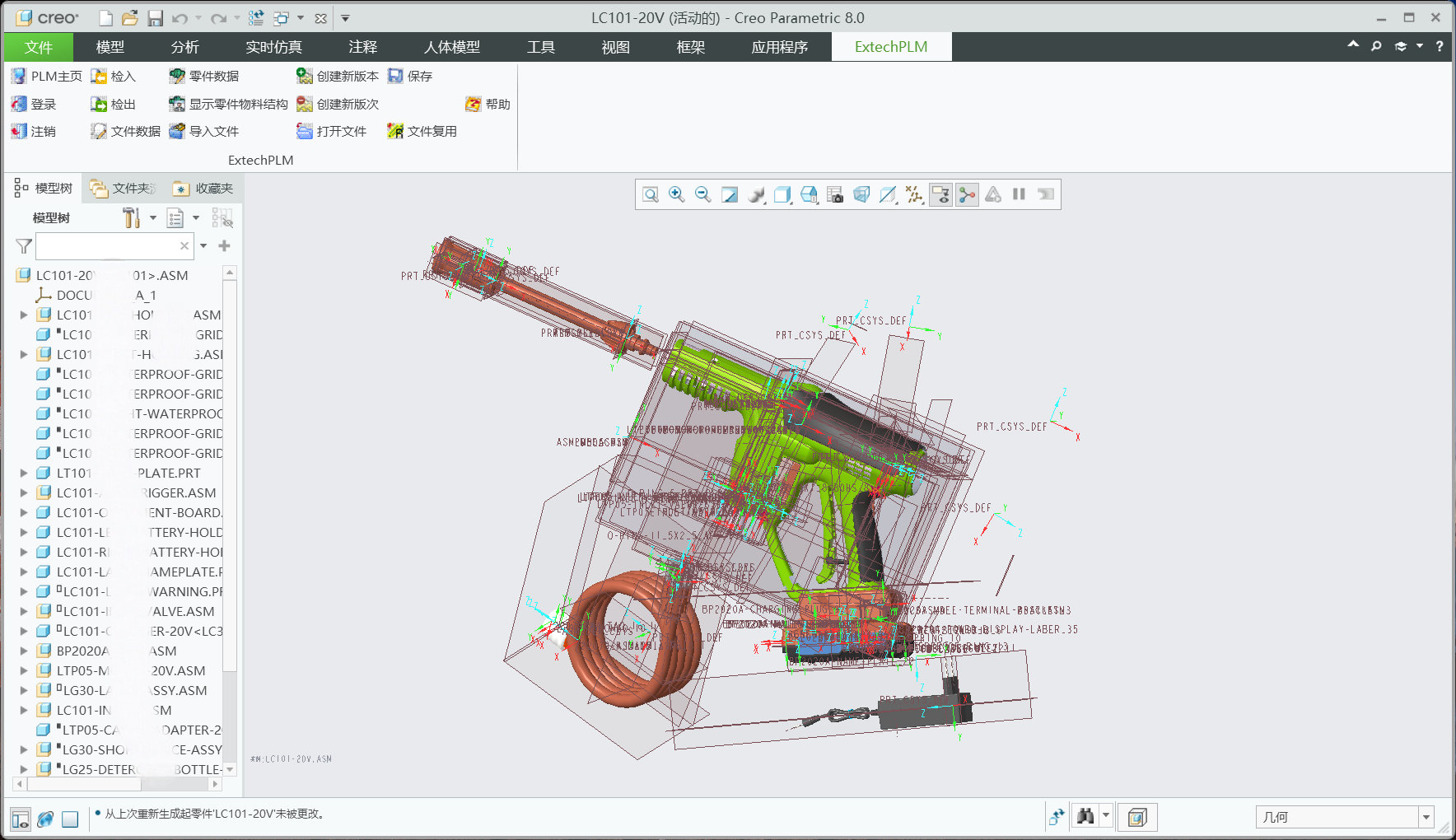The height and width of the screenshot is (840, 1456).
Task: Click the 帮助 help button
Action: pyautogui.click(x=488, y=105)
